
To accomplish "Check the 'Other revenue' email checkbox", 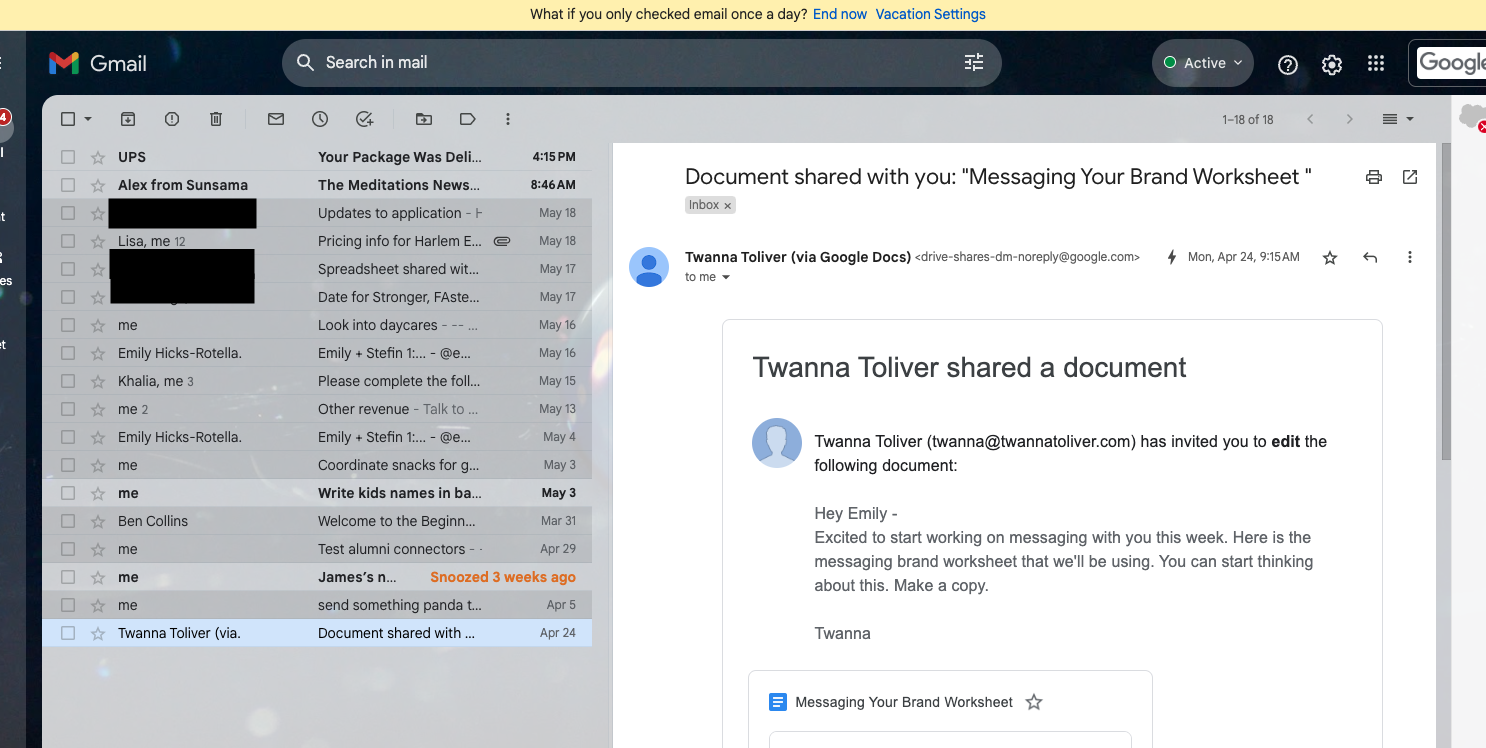I will 68,409.
